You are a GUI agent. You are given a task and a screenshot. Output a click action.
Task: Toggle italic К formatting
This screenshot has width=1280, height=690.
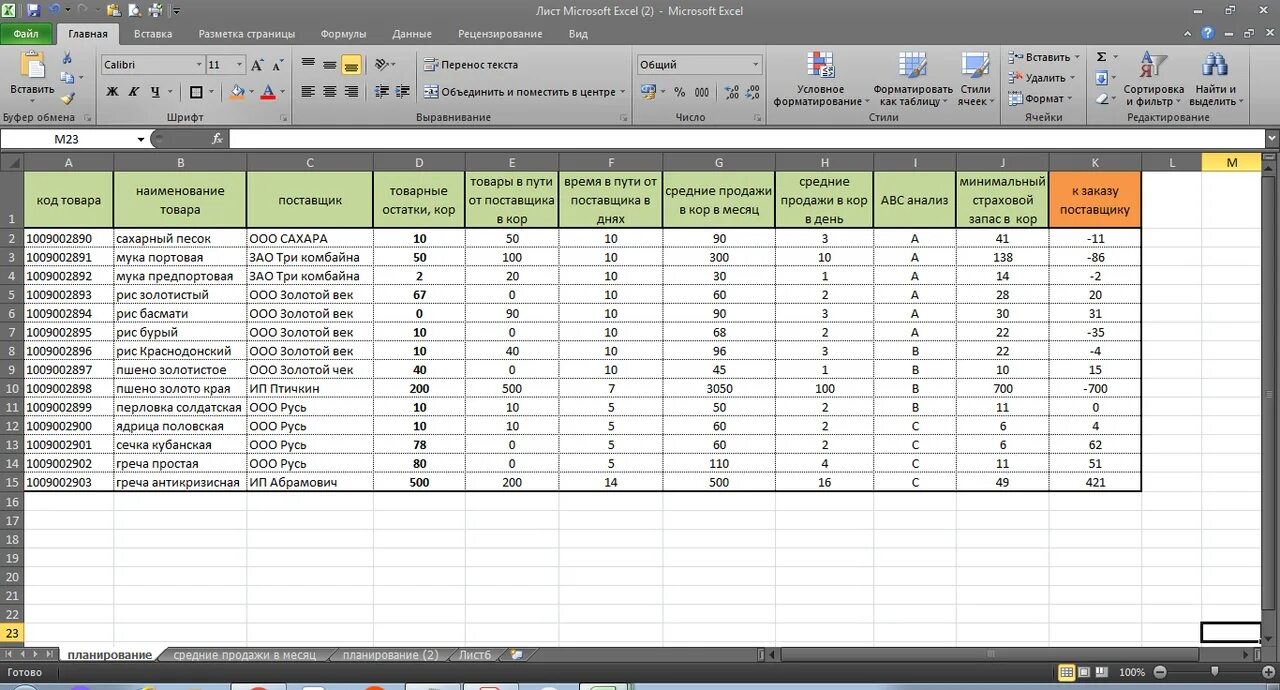(134, 92)
